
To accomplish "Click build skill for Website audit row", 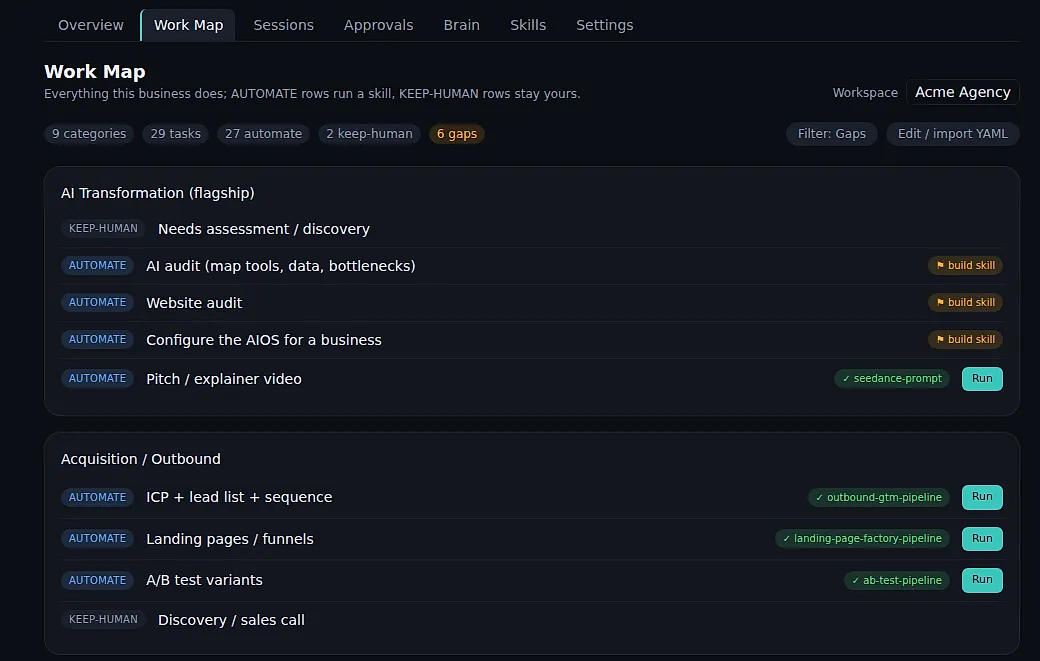I will pyautogui.click(x=965, y=302).
